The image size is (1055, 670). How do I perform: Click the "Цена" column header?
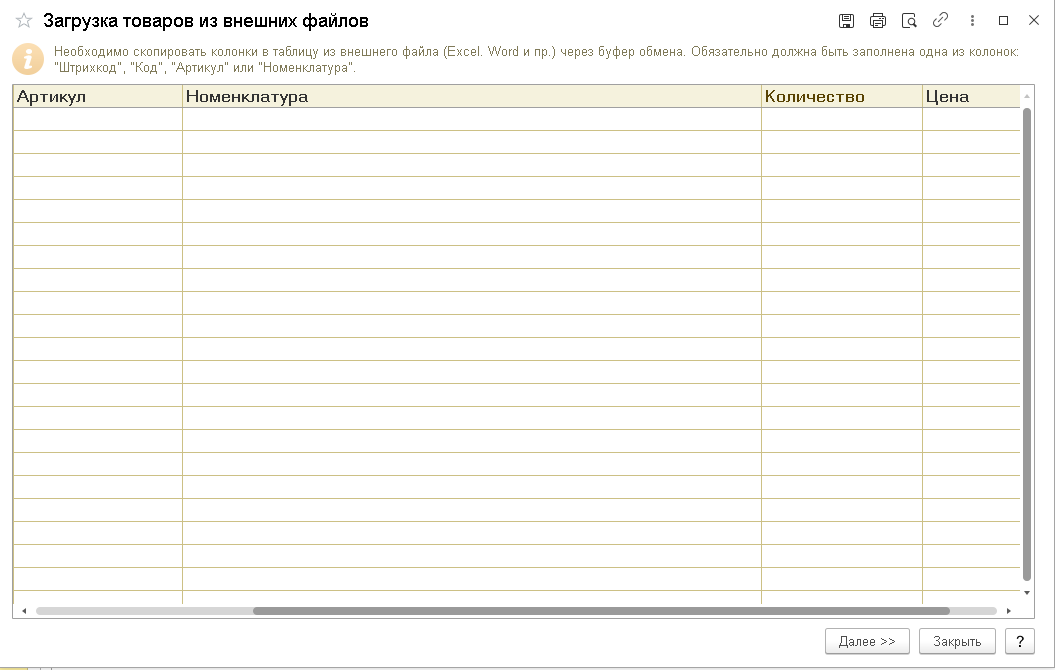[970, 97]
